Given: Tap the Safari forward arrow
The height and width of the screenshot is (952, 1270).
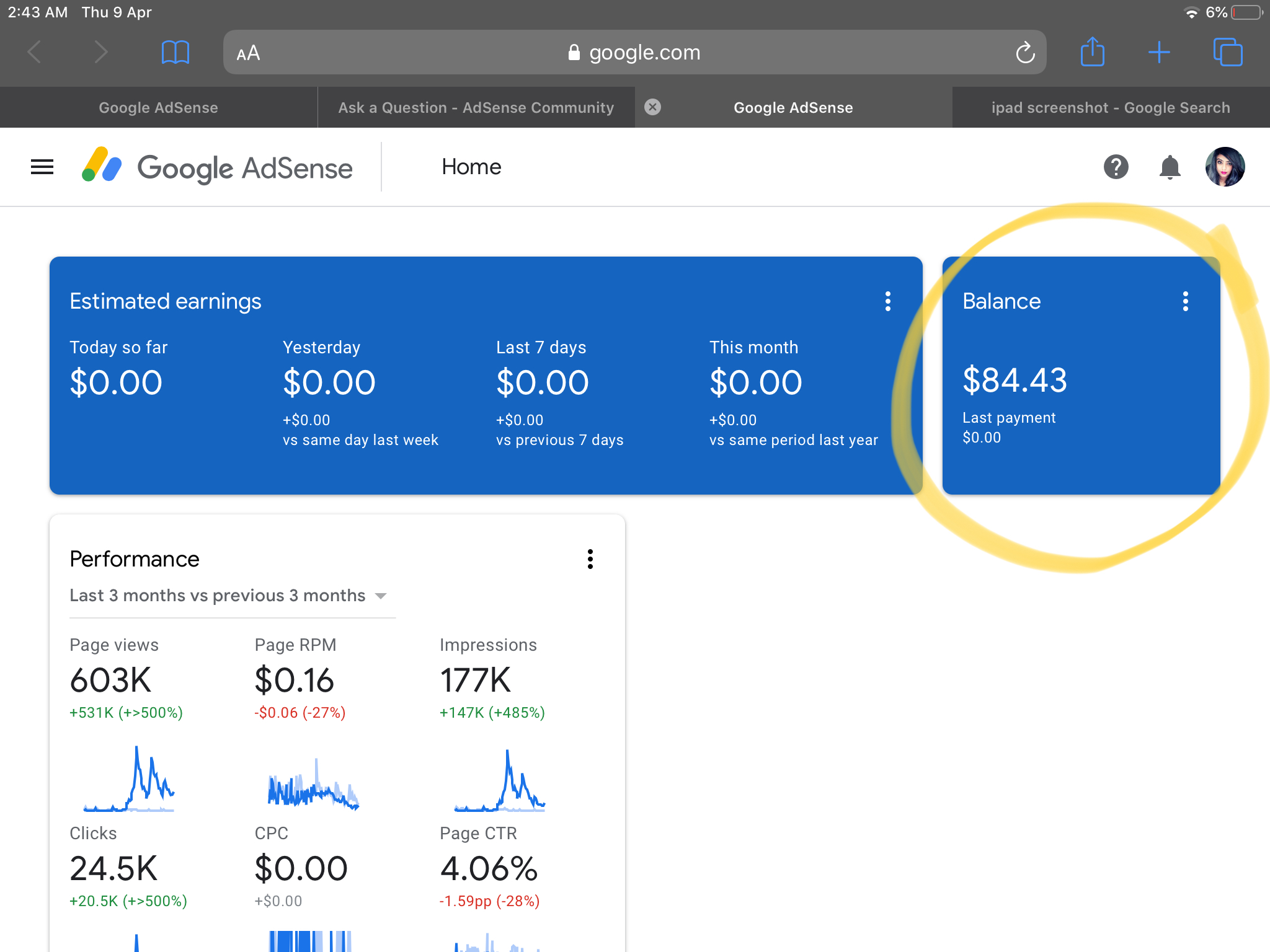Looking at the screenshot, I should pos(100,52).
